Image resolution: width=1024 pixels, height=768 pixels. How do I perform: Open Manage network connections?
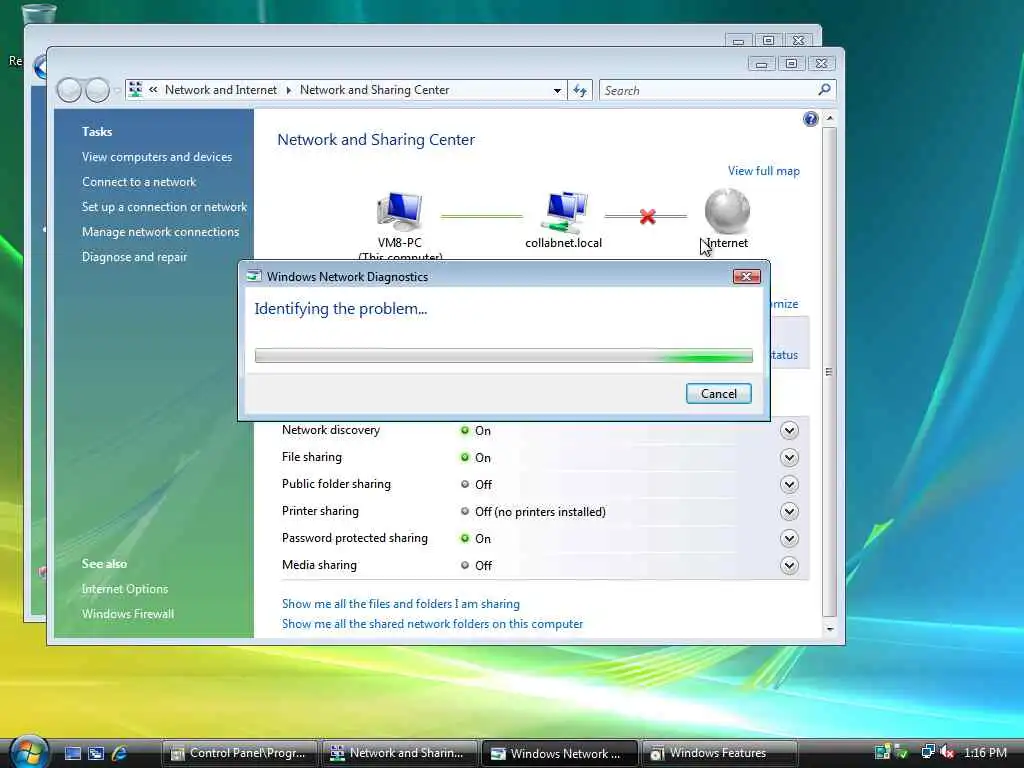pos(160,232)
